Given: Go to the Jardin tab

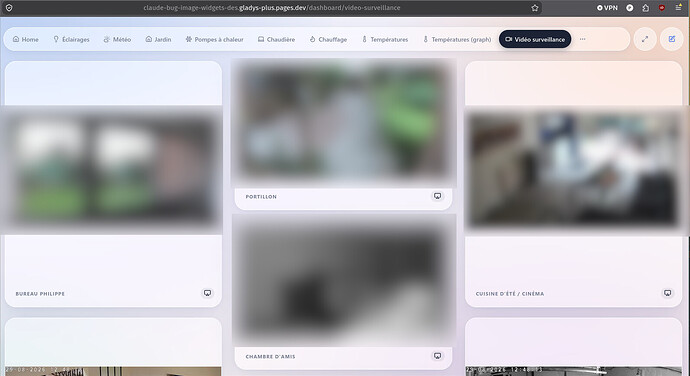Looking at the screenshot, I should point(158,39).
